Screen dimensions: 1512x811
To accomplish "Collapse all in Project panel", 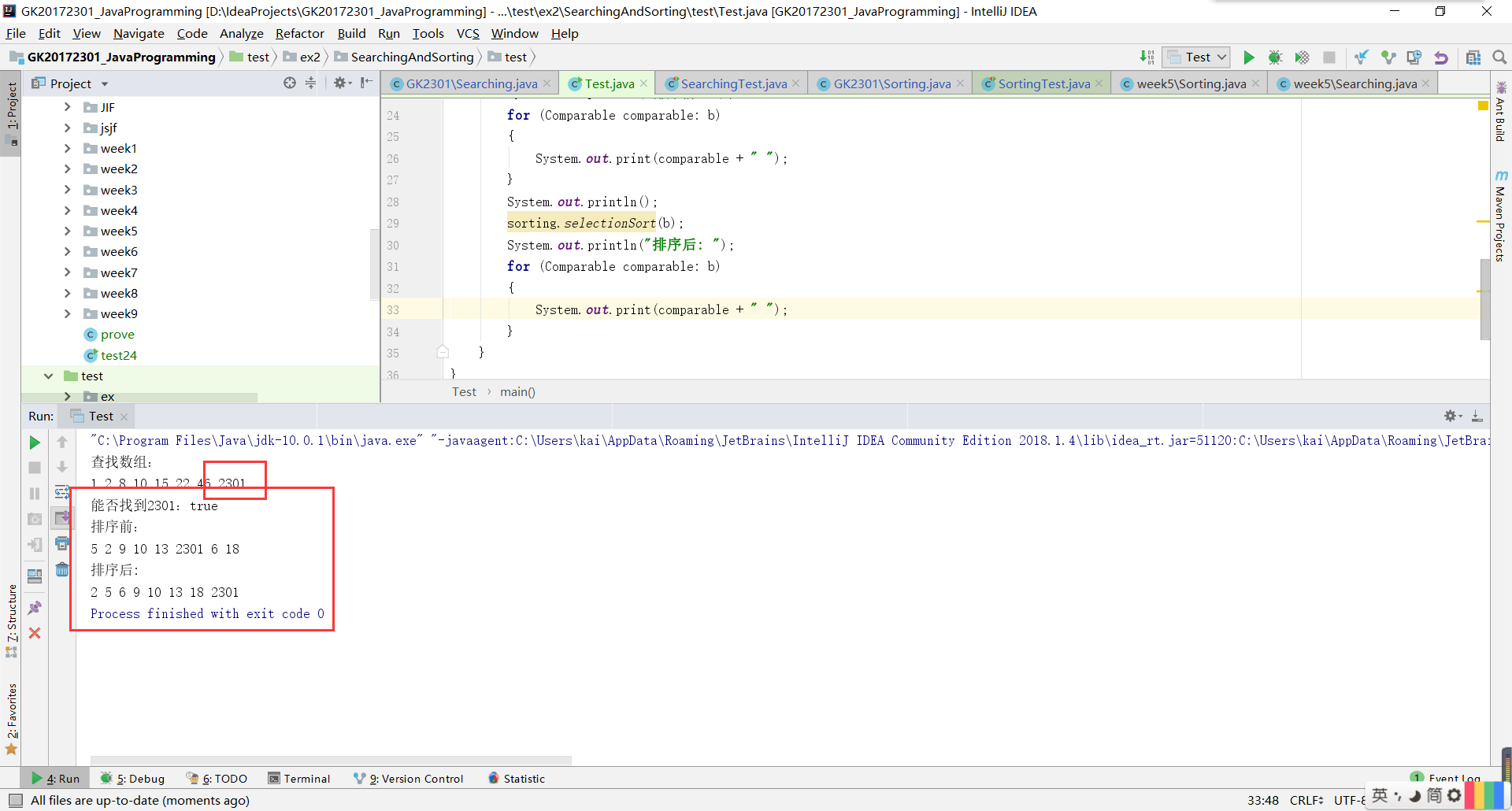I will (x=310, y=83).
